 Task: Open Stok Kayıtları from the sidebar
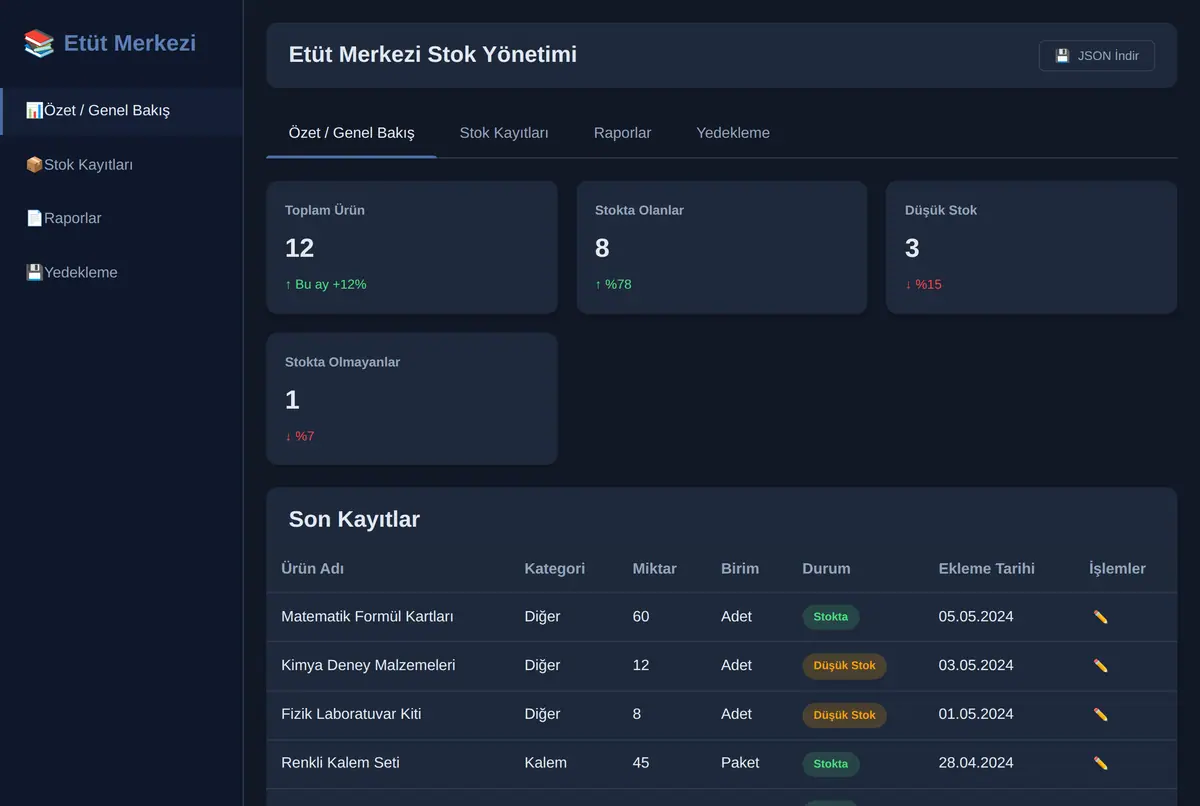(121, 164)
